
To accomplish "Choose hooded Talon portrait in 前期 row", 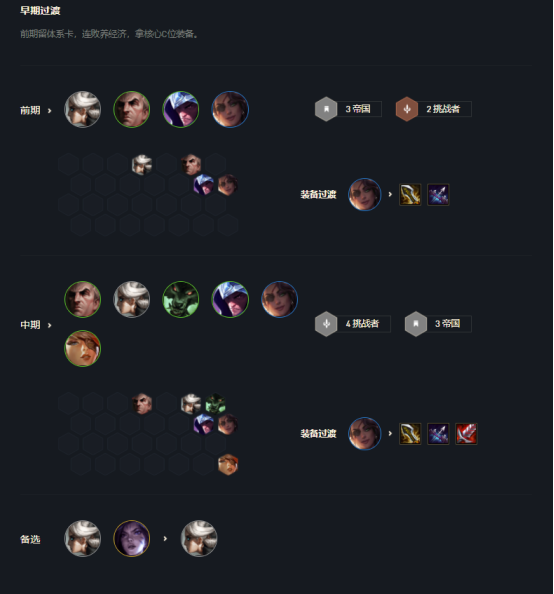I will (x=181, y=109).
